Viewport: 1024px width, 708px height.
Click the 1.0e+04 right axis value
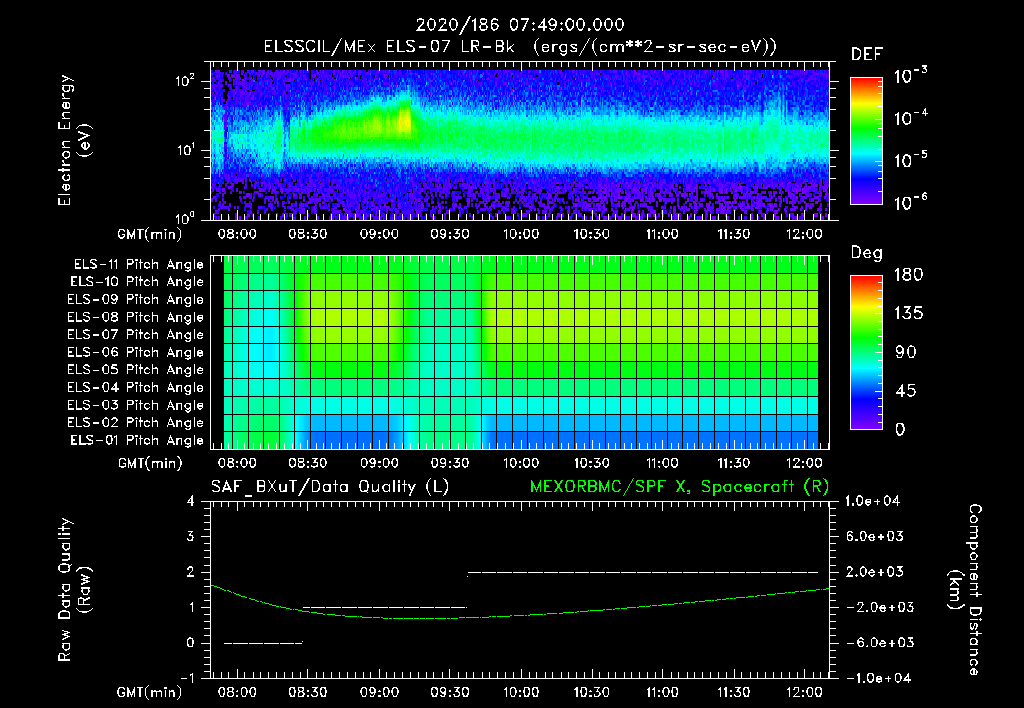[872, 501]
